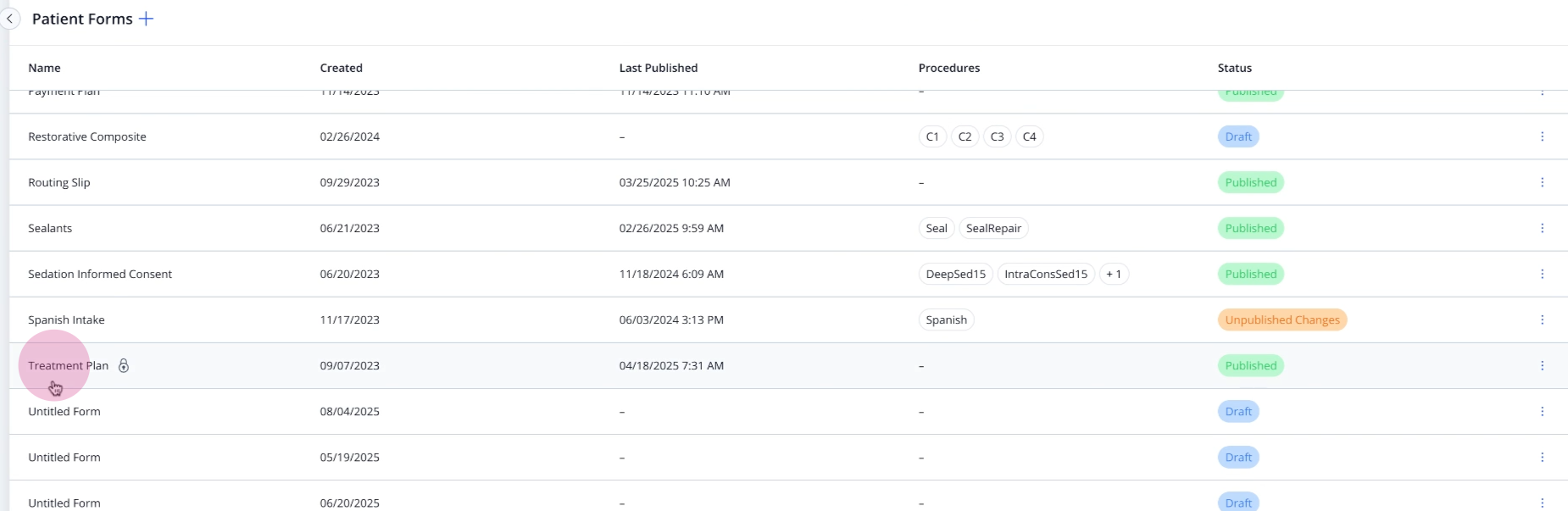Open the three-dot menu for Sealants
1568x511 pixels.
(1542, 228)
